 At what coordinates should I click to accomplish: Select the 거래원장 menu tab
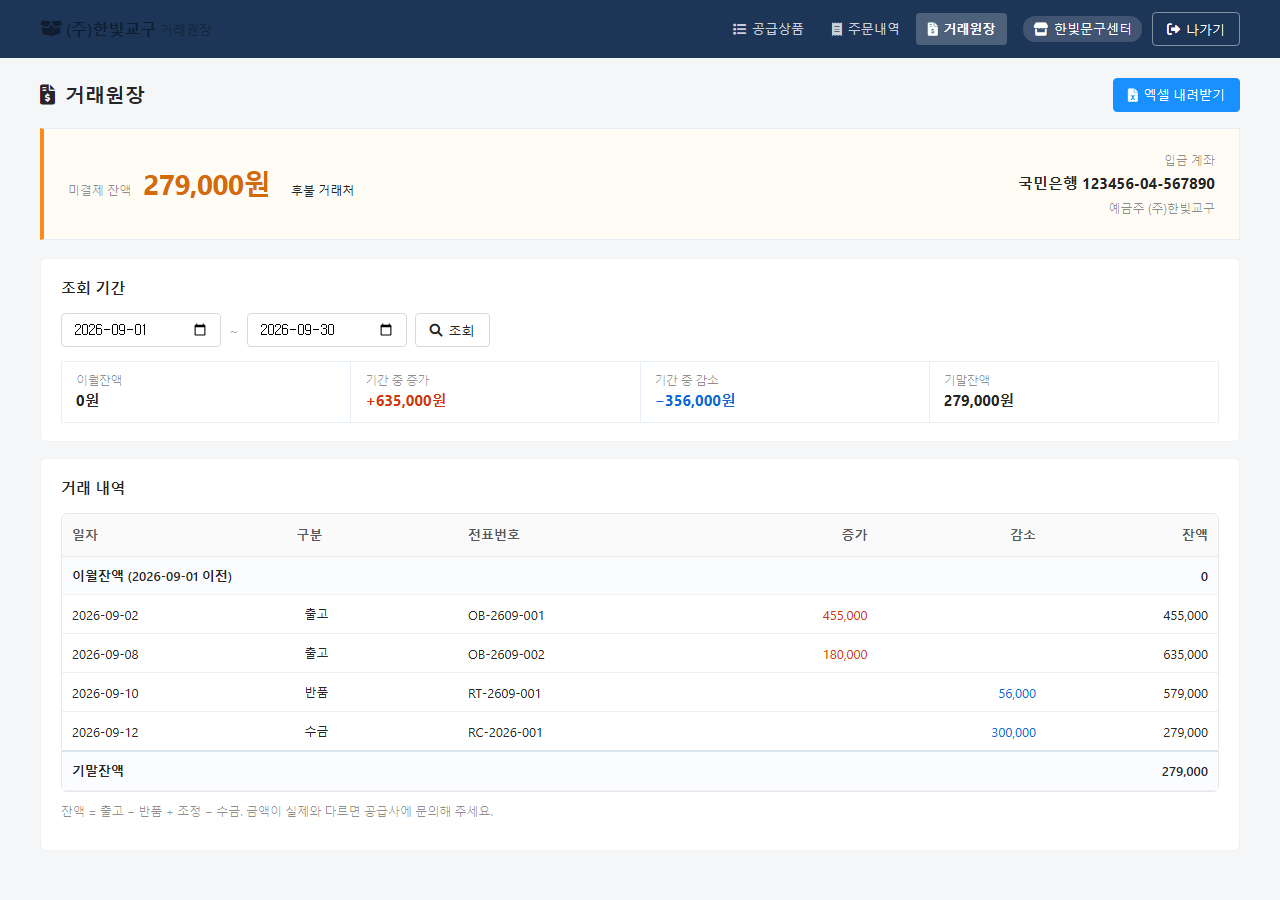tap(961, 29)
